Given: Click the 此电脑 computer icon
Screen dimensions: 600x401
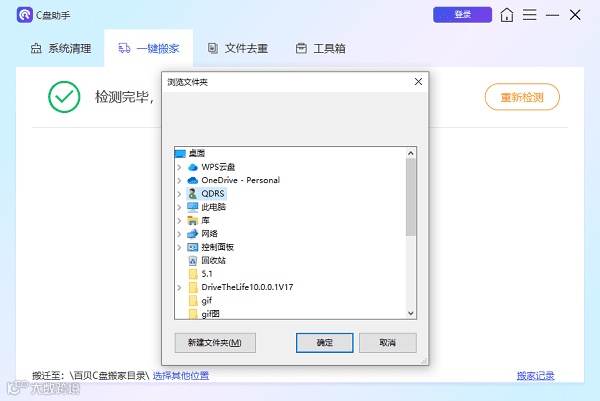Looking at the screenshot, I should [x=192, y=207].
